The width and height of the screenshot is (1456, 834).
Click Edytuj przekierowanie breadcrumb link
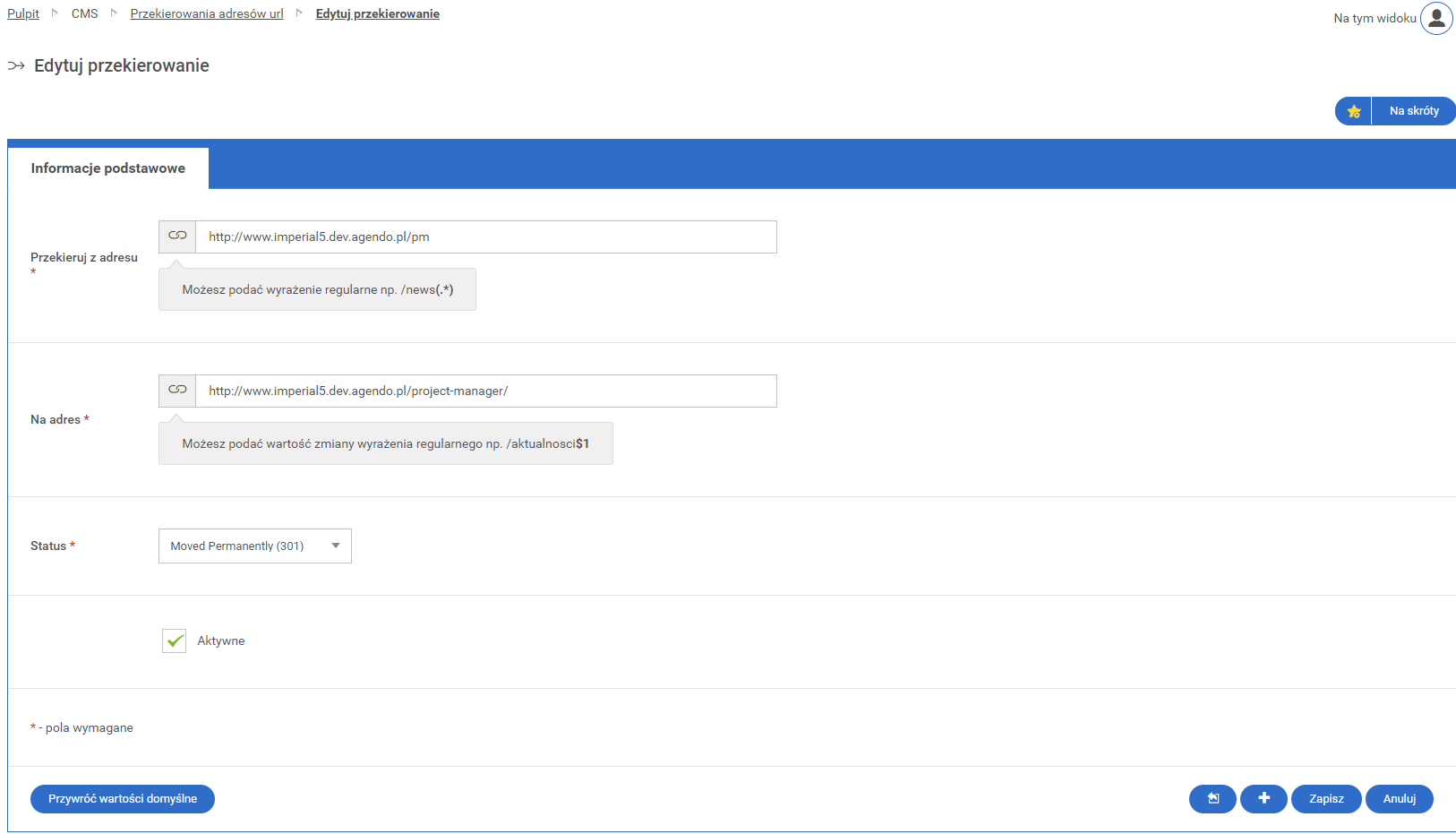[377, 13]
